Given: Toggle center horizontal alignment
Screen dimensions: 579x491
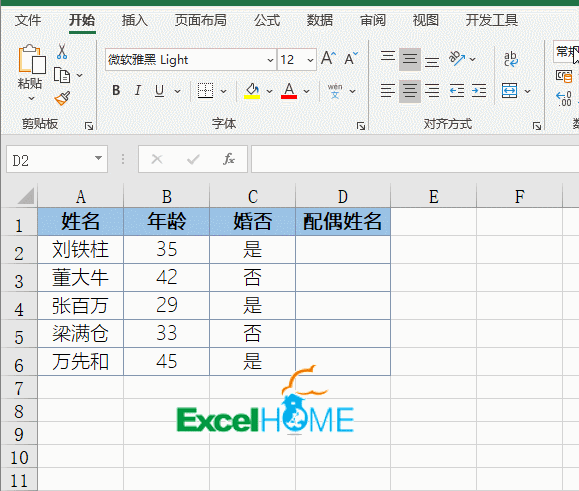Looking at the screenshot, I should [410, 91].
